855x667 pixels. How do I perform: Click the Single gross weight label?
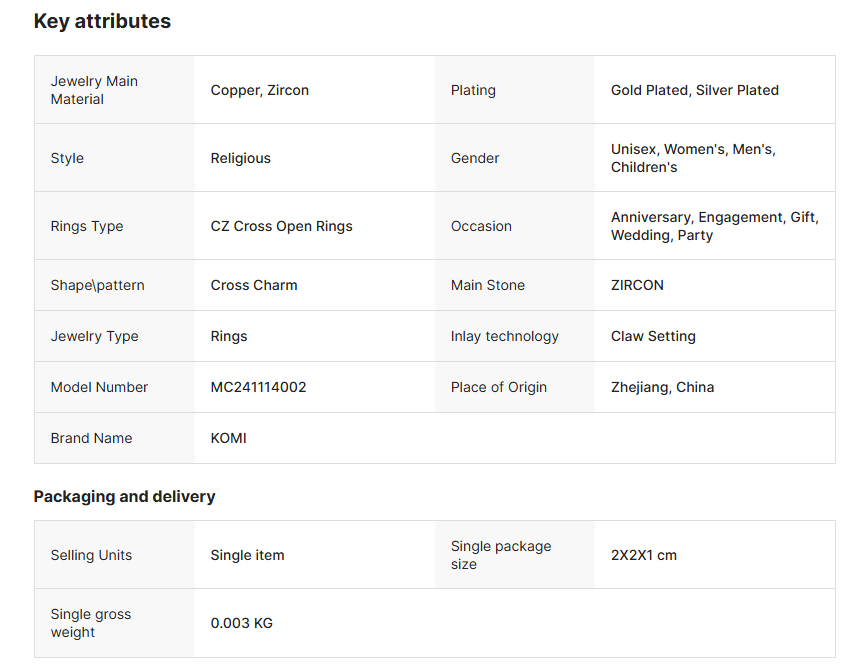coord(90,623)
